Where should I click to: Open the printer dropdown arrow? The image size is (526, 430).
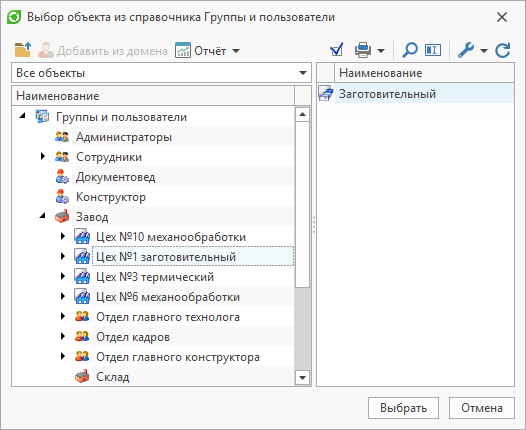(x=381, y=51)
